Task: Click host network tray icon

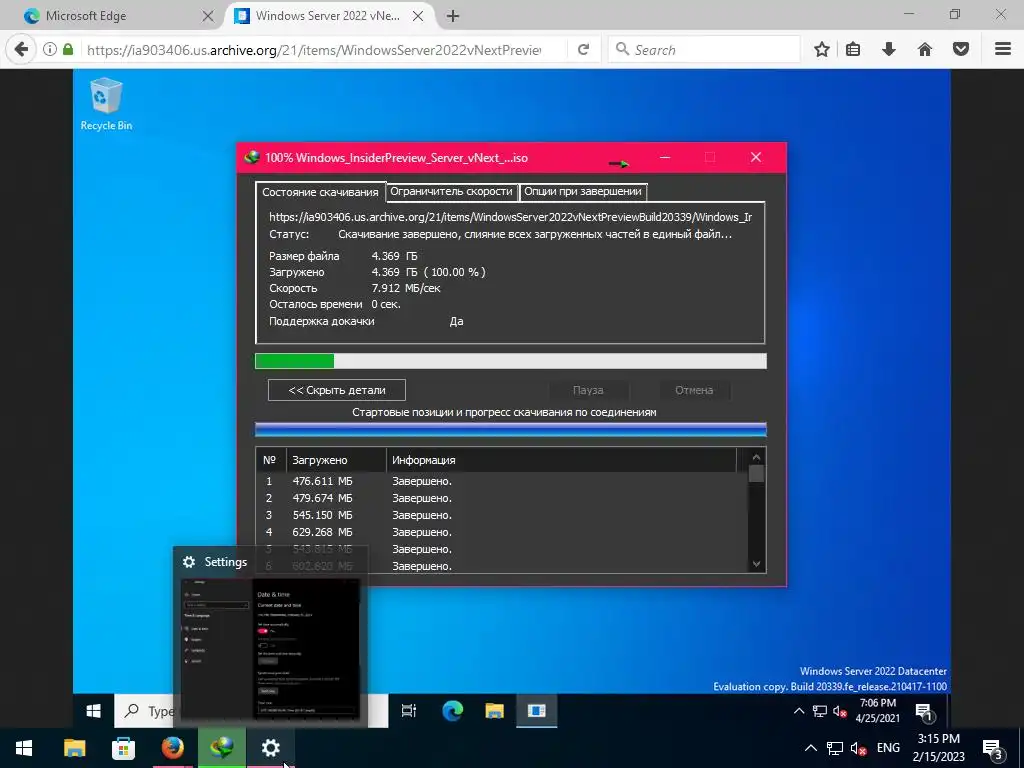Action: 835,748
